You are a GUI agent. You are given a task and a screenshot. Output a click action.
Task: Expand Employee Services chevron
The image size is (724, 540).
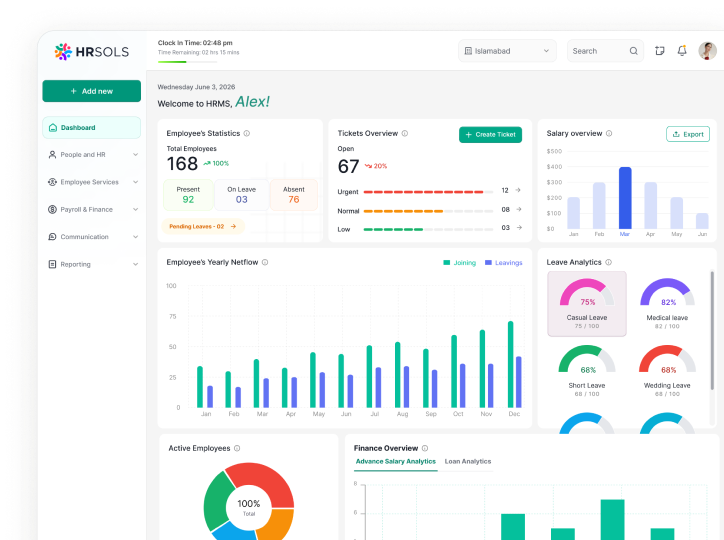(135, 182)
